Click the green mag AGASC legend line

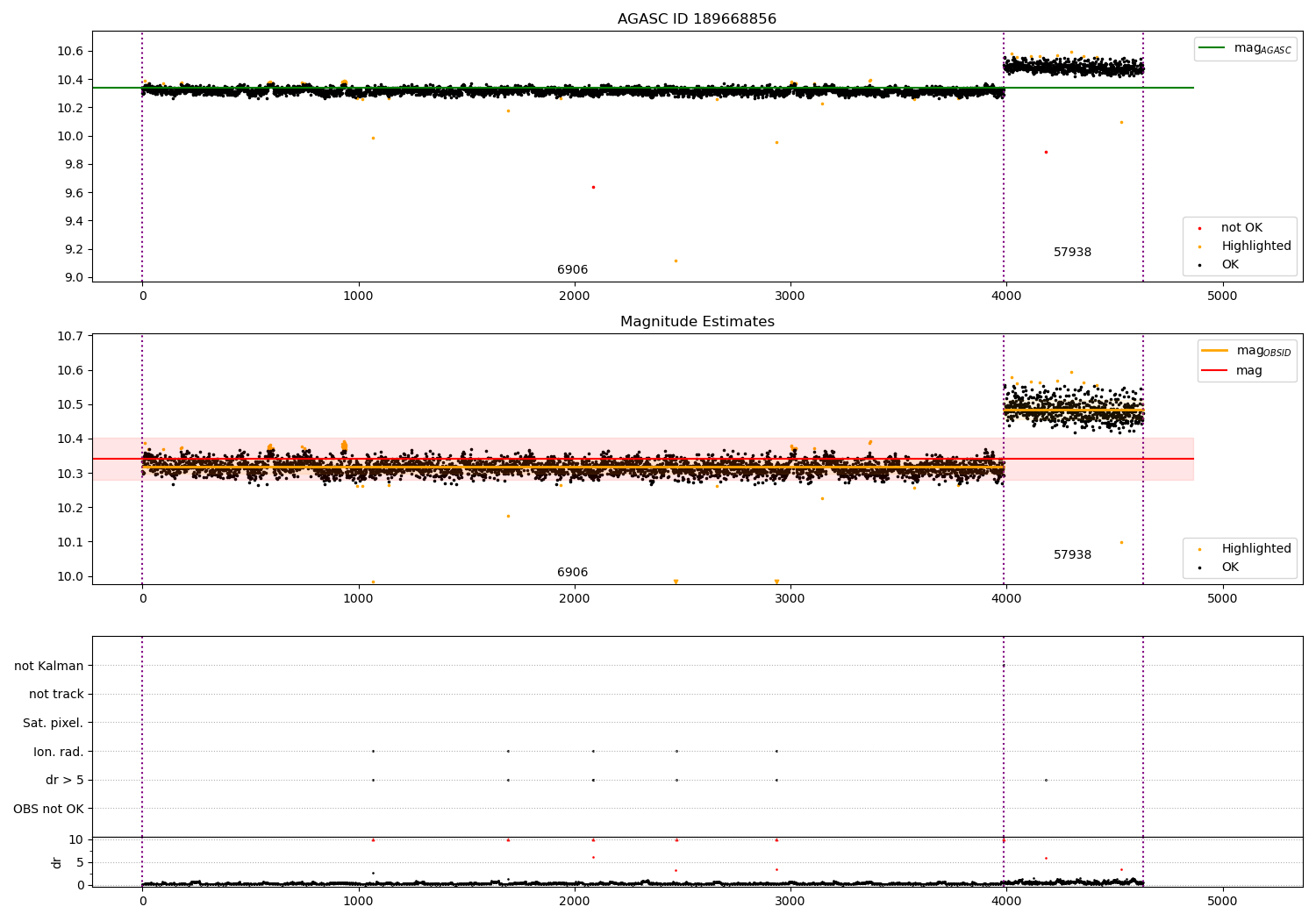click(x=1212, y=48)
